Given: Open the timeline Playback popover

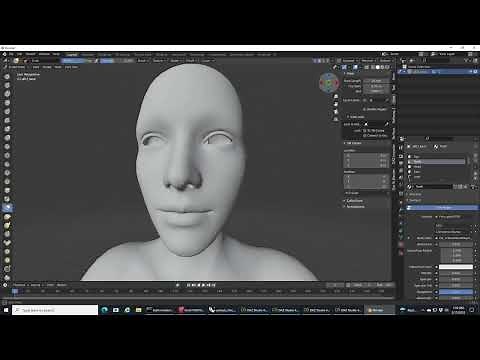Looking at the screenshot, I should [x=21, y=285].
